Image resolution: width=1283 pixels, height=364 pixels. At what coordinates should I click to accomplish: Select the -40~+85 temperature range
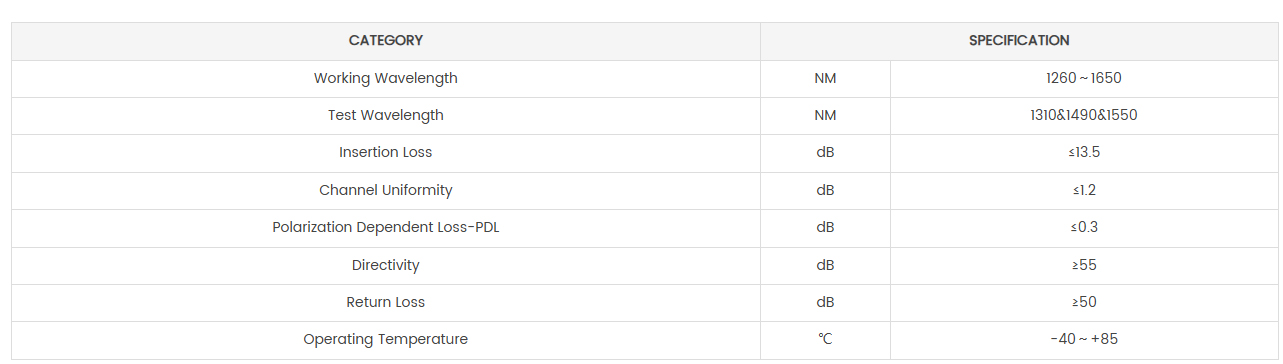[x=1084, y=340]
